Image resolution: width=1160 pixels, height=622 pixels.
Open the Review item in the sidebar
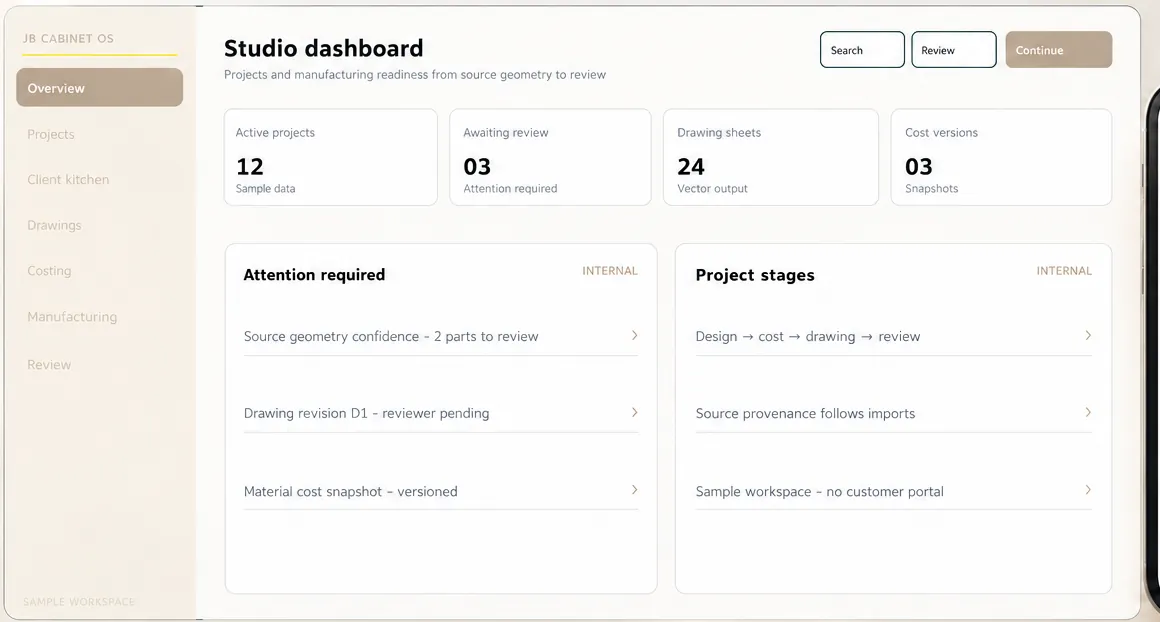(49, 365)
